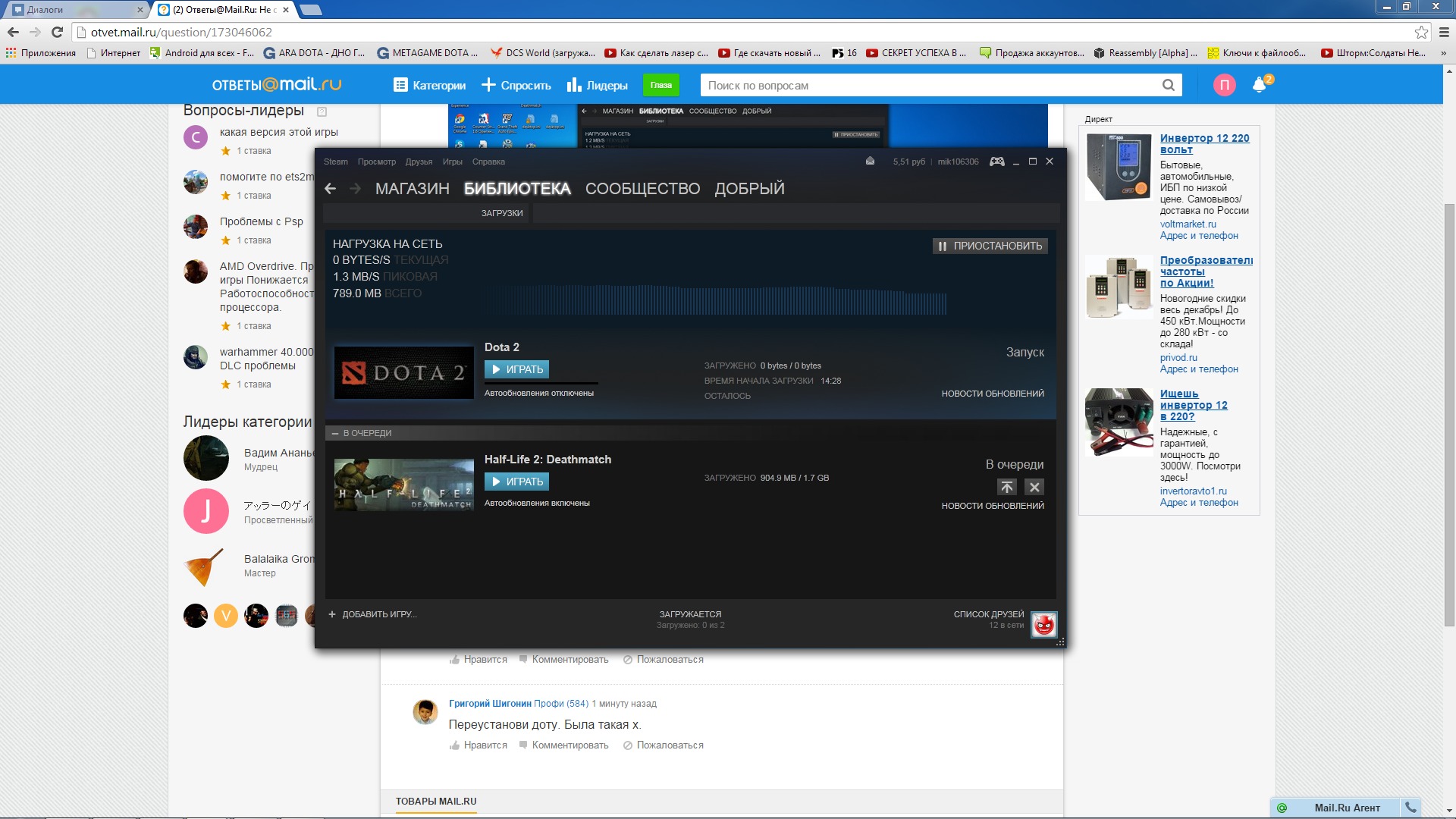Click Mail.Ru Agent phone icon

[1410, 808]
